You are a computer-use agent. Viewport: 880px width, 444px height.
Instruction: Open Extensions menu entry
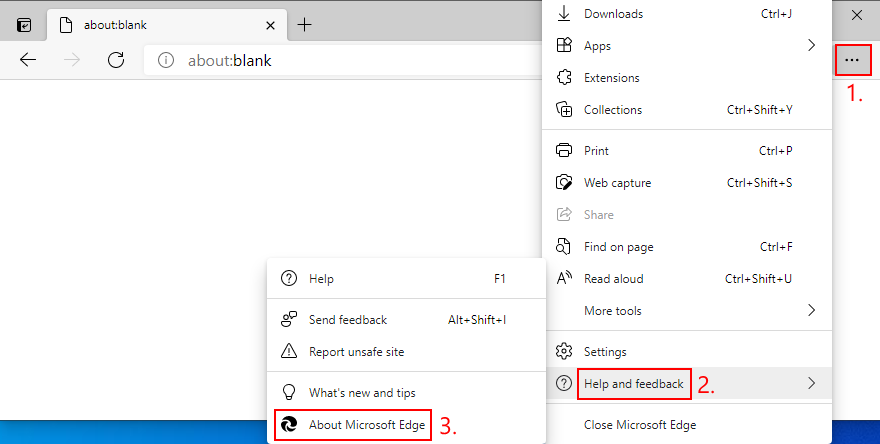[611, 78]
